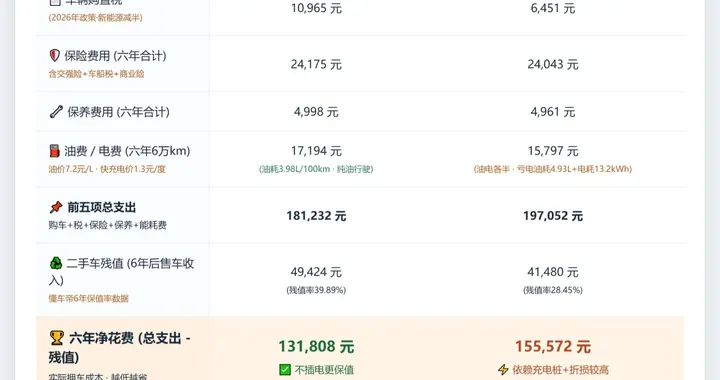Click the 6,451 元 purchase tax value

(553, 8)
